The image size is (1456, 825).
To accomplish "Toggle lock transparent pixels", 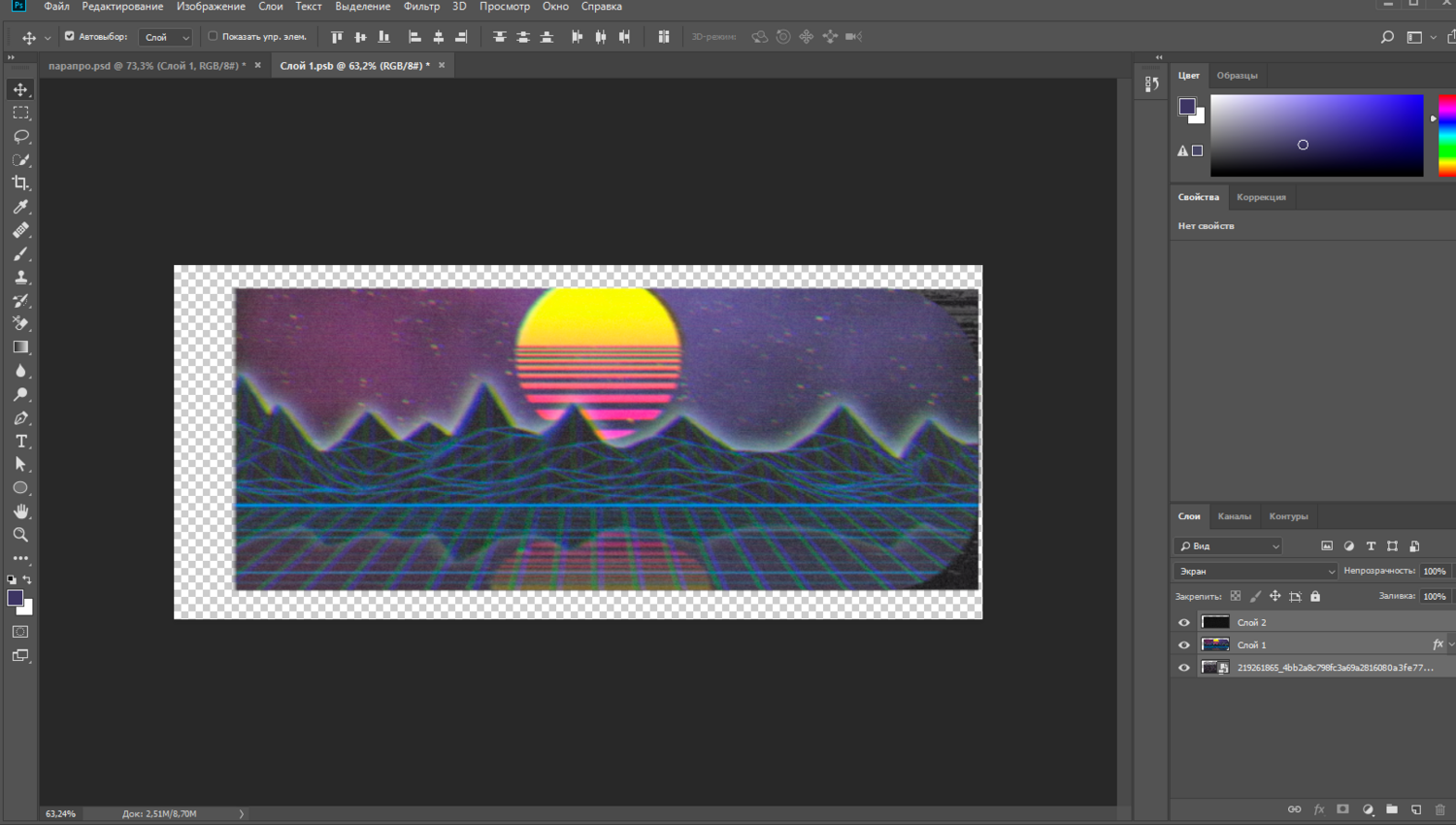I will coord(1236,596).
